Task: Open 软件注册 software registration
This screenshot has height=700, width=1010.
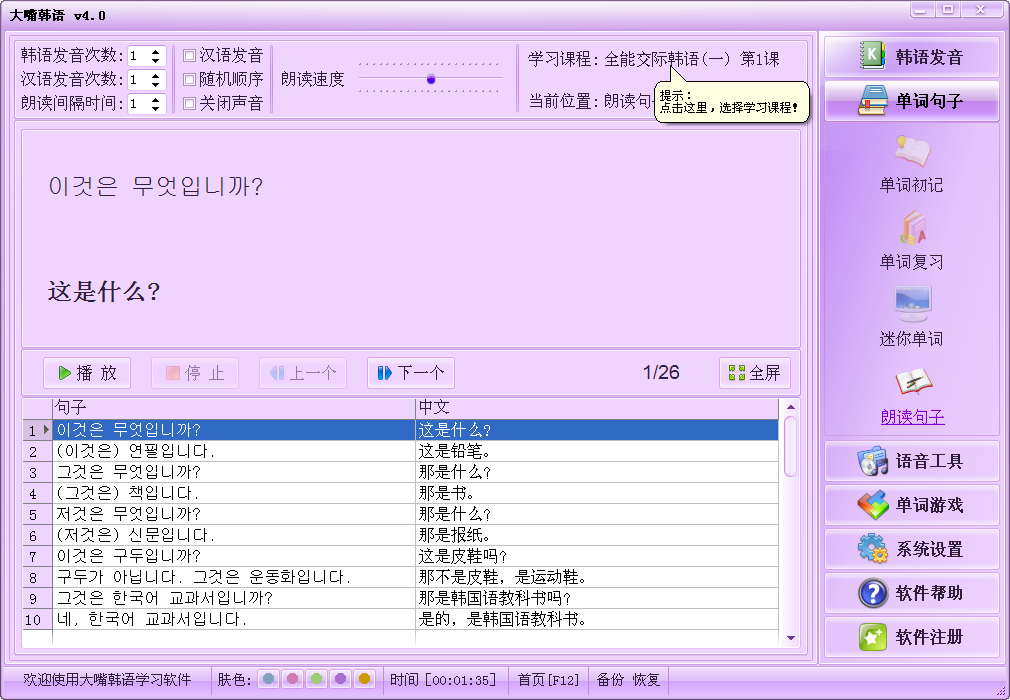Action: (911, 637)
